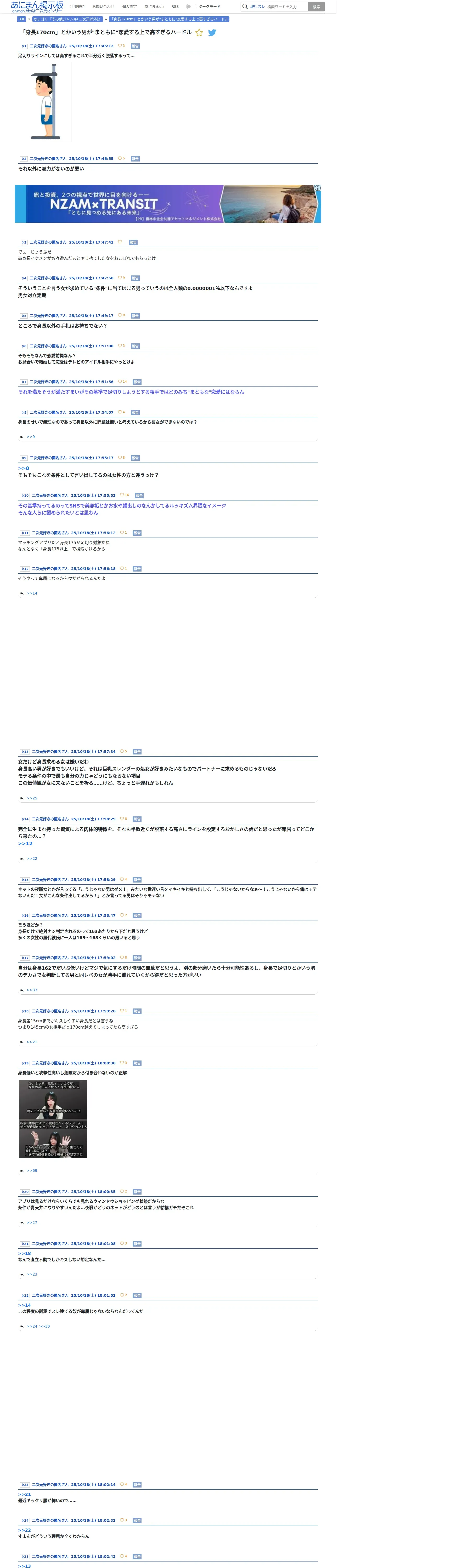This screenshot has width=474, height=1568.
Task: Like post 13 with its heart icon
Action: pos(122,751)
